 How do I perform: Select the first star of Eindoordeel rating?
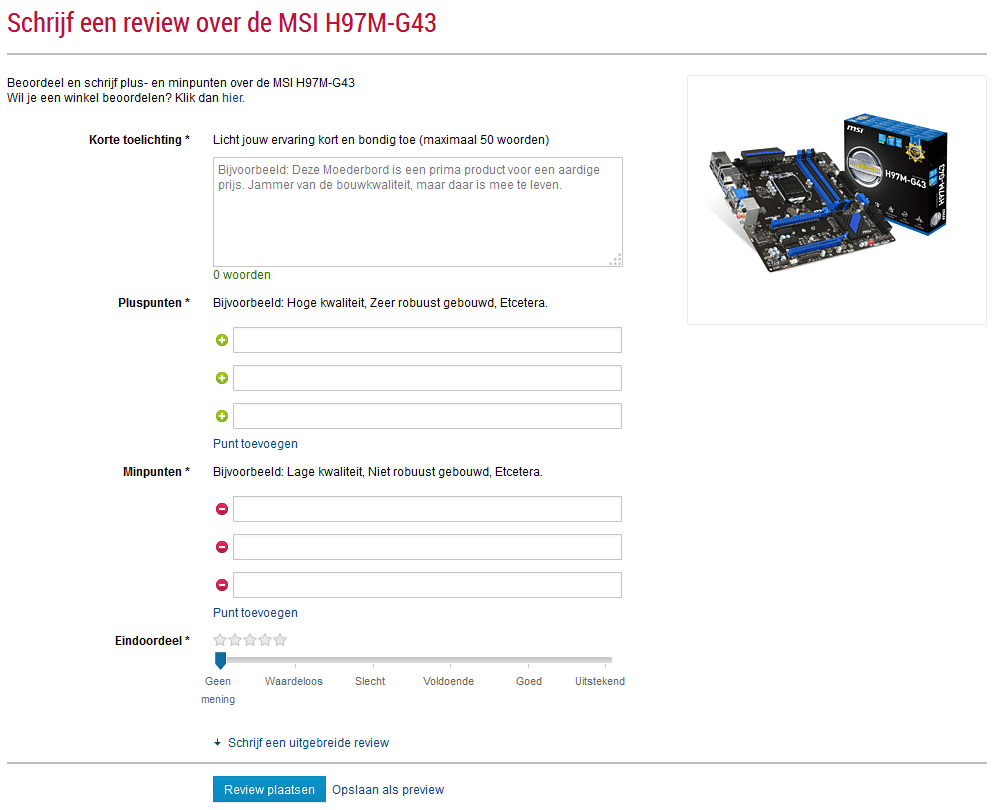click(x=220, y=640)
